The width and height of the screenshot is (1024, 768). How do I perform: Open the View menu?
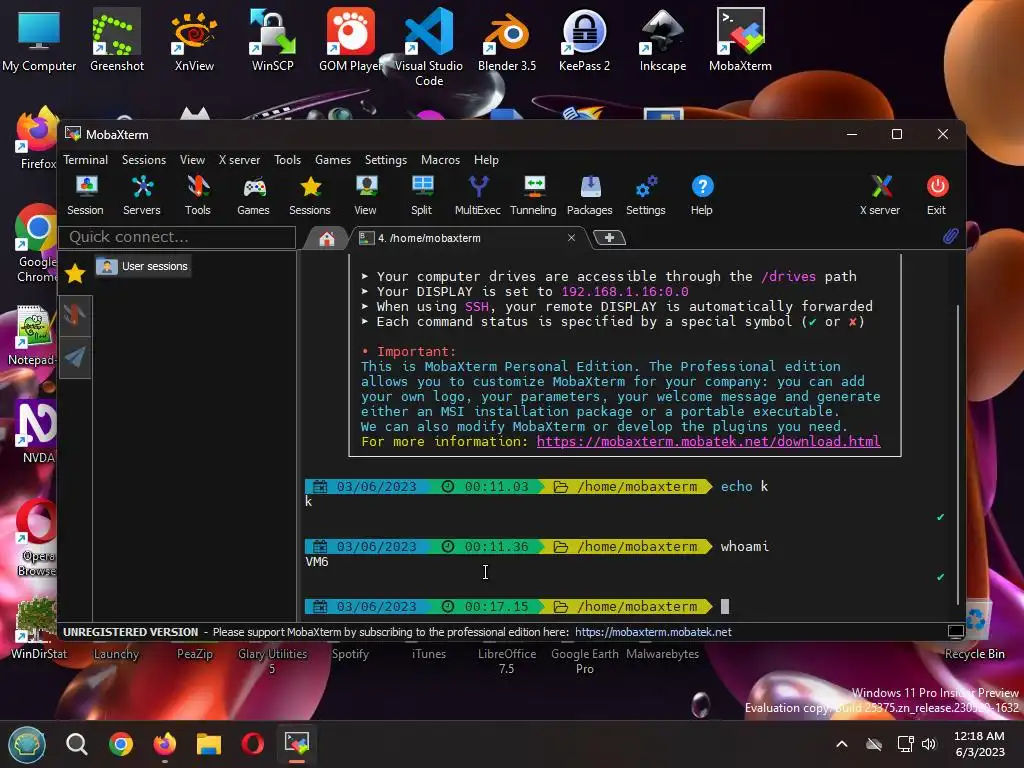192,160
